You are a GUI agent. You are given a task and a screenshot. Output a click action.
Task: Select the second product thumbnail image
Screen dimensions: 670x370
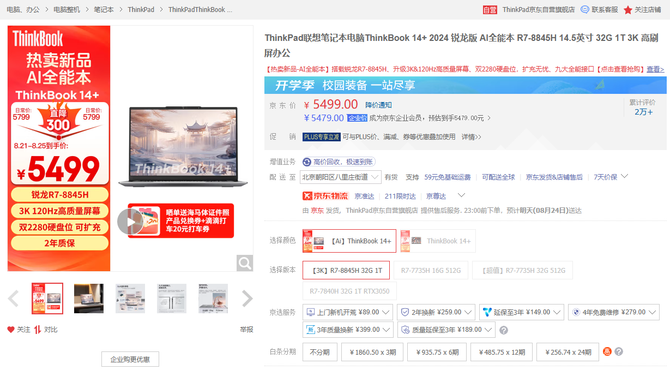(x=88, y=299)
